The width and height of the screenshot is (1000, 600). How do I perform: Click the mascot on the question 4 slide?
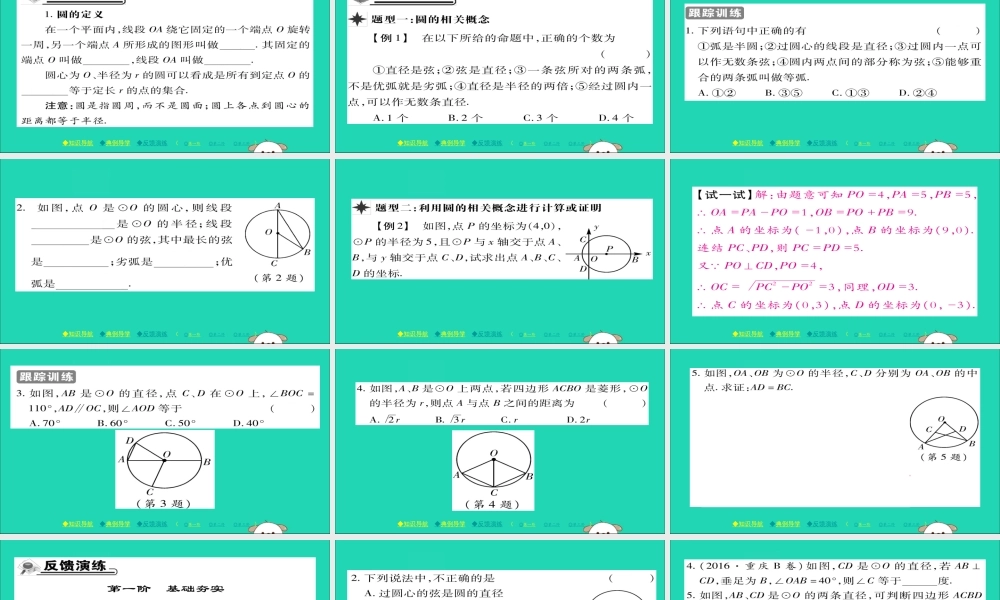tap(603, 528)
